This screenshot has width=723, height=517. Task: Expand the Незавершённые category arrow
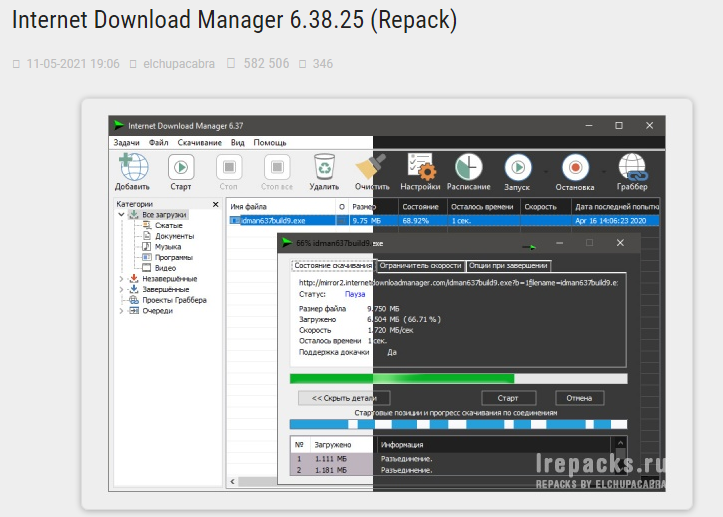tap(121, 279)
